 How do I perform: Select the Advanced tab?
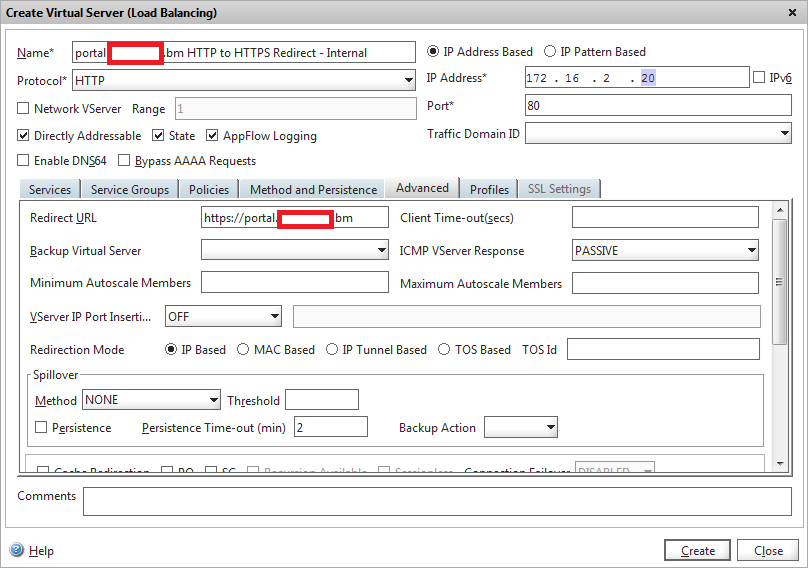pos(422,188)
